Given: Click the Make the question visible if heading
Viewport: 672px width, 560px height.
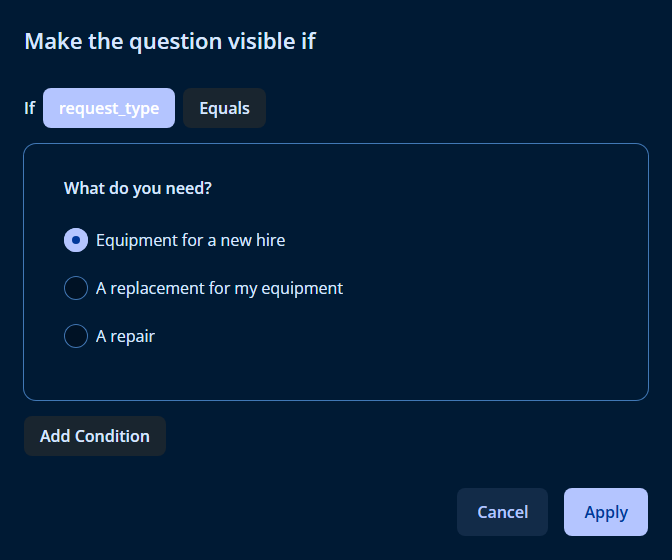Looking at the screenshot, I should coord(170,42).
